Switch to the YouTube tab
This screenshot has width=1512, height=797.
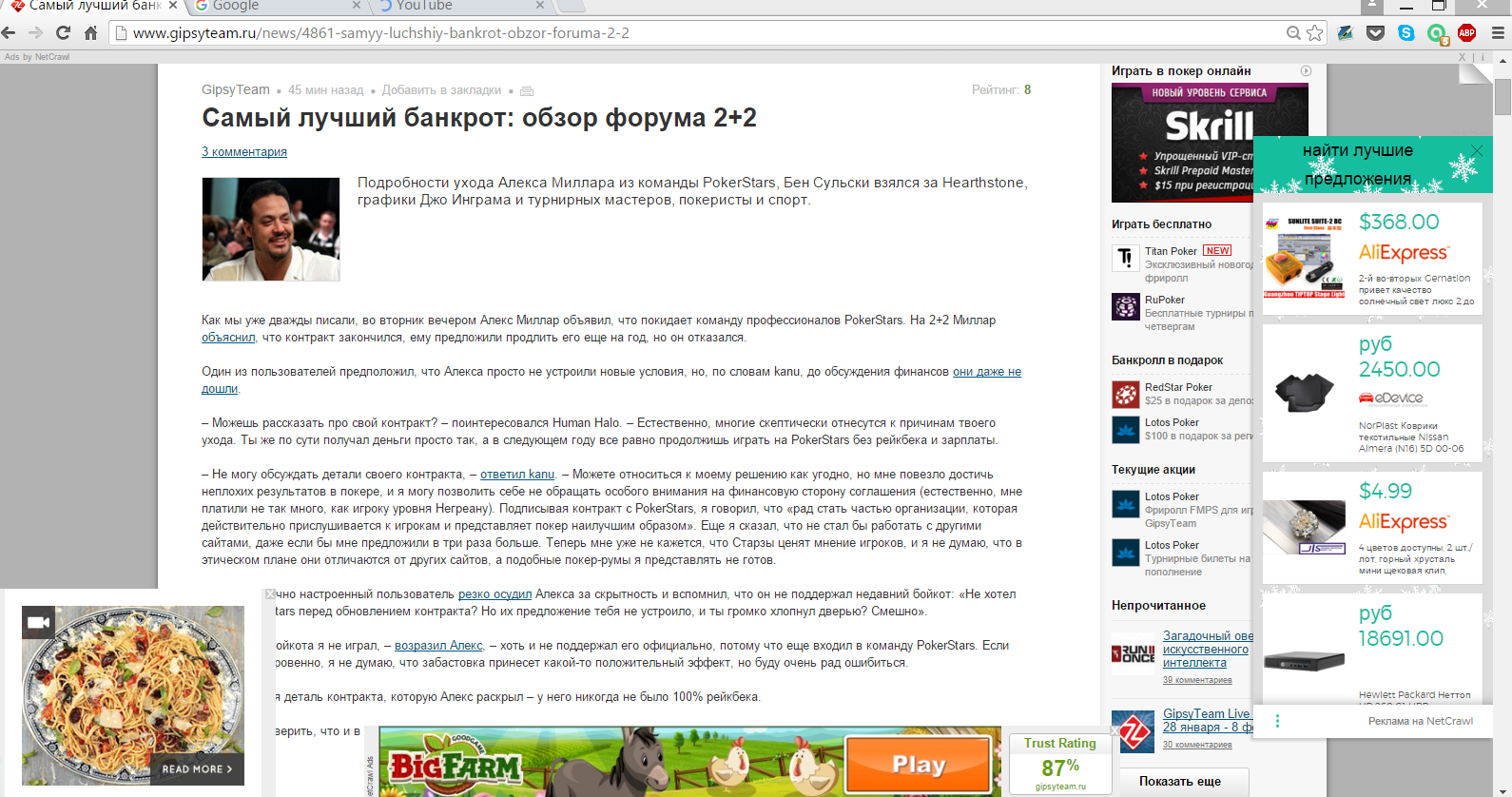tap(461, 6)
